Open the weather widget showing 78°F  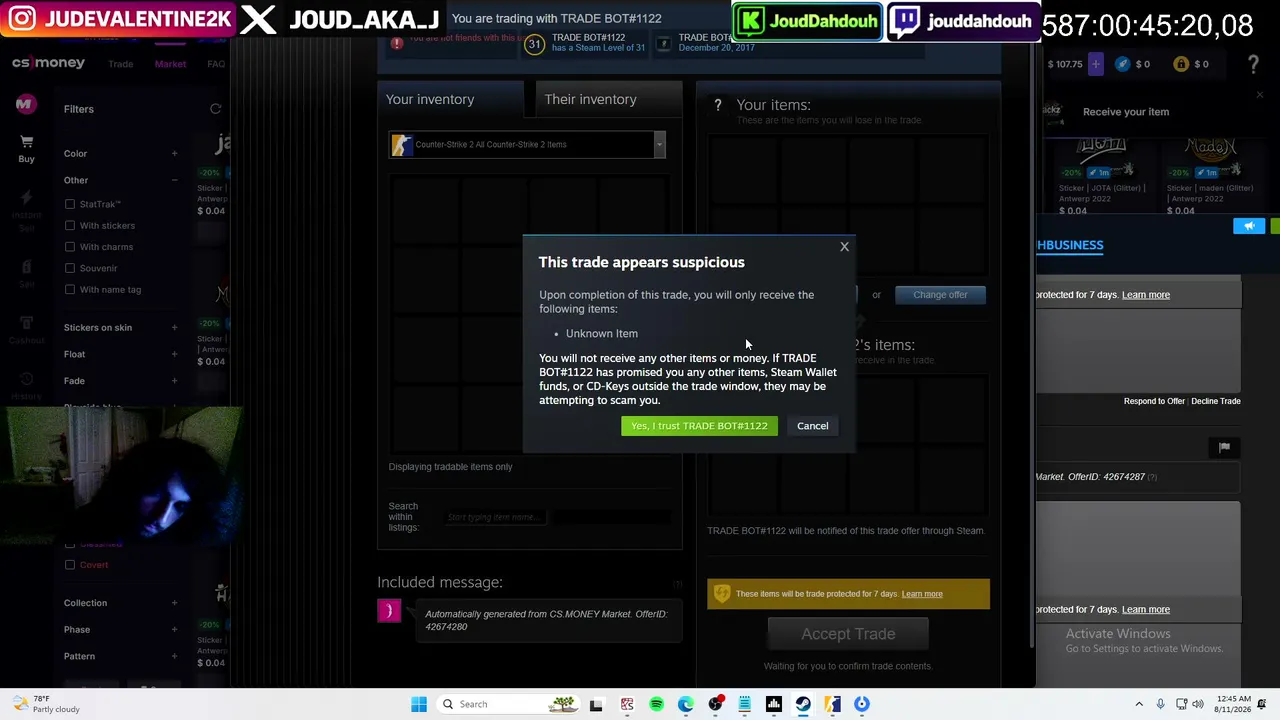tap(48, 704)
